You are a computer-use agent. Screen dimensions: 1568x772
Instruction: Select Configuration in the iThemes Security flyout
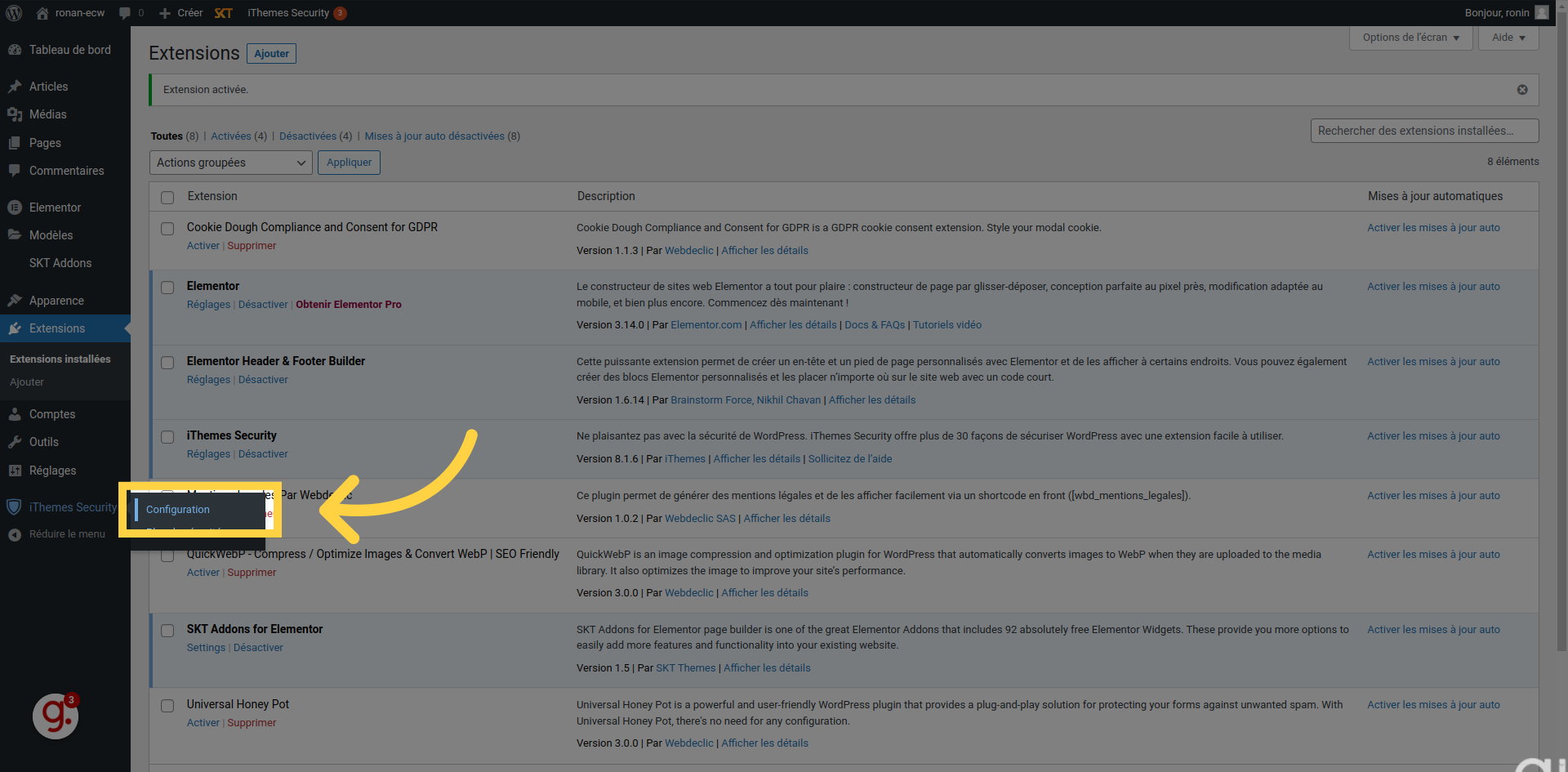(x=178, y=509)
